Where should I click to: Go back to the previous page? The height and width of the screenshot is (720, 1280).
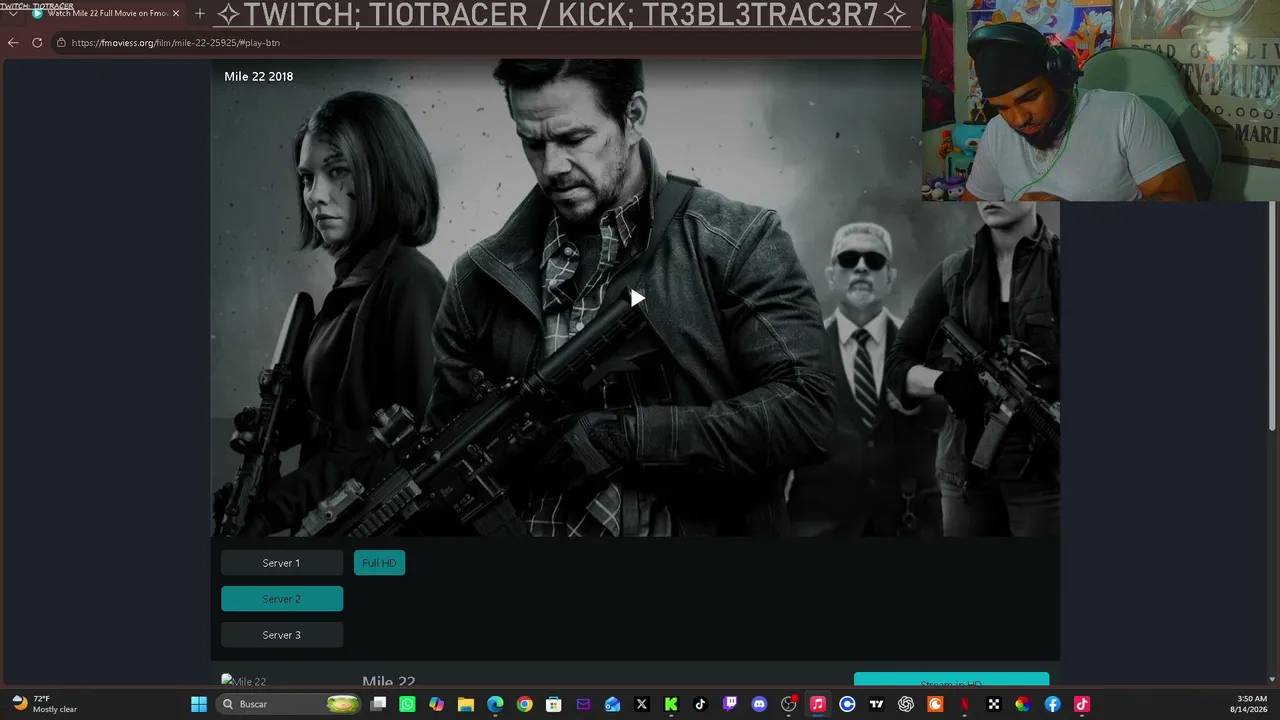13,43
